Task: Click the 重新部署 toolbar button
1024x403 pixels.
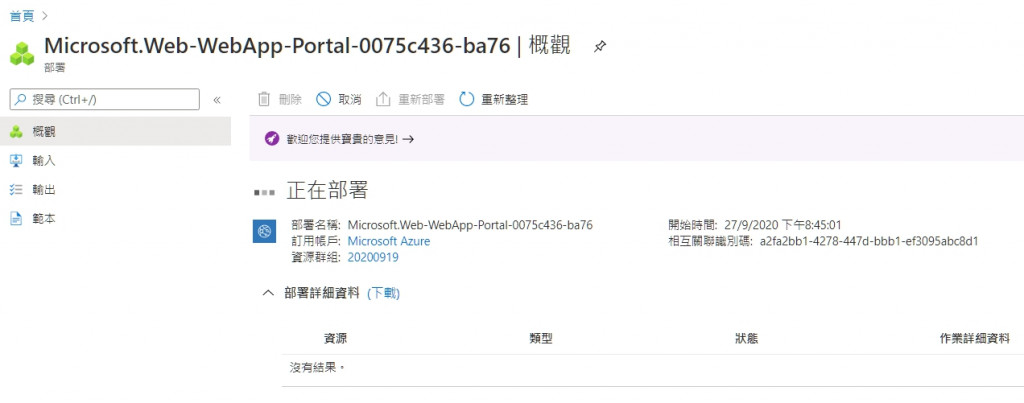Action: point(410,99)
